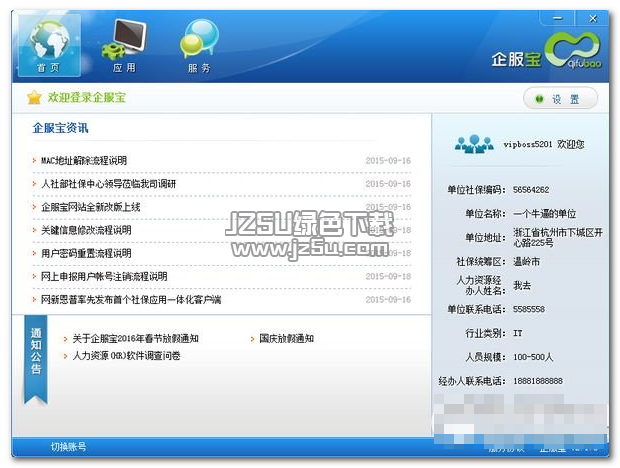This screenshot has width=620, height=468.
Task: Click the 通知公告 ribbon banner
Action: click(36, 359)
